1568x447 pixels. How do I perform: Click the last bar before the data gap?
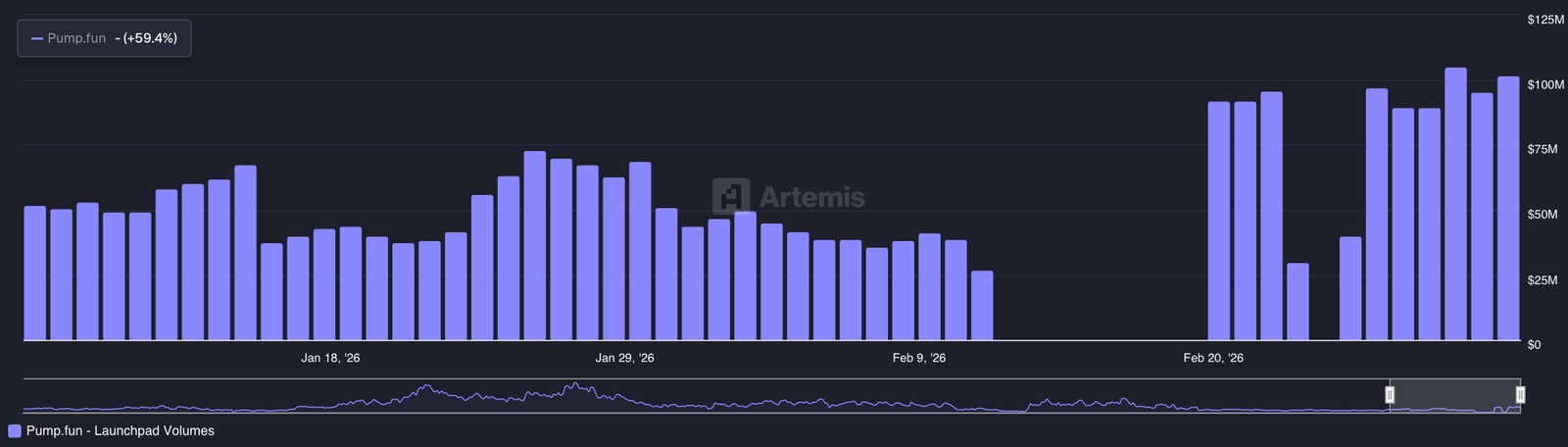click(982, 305)
